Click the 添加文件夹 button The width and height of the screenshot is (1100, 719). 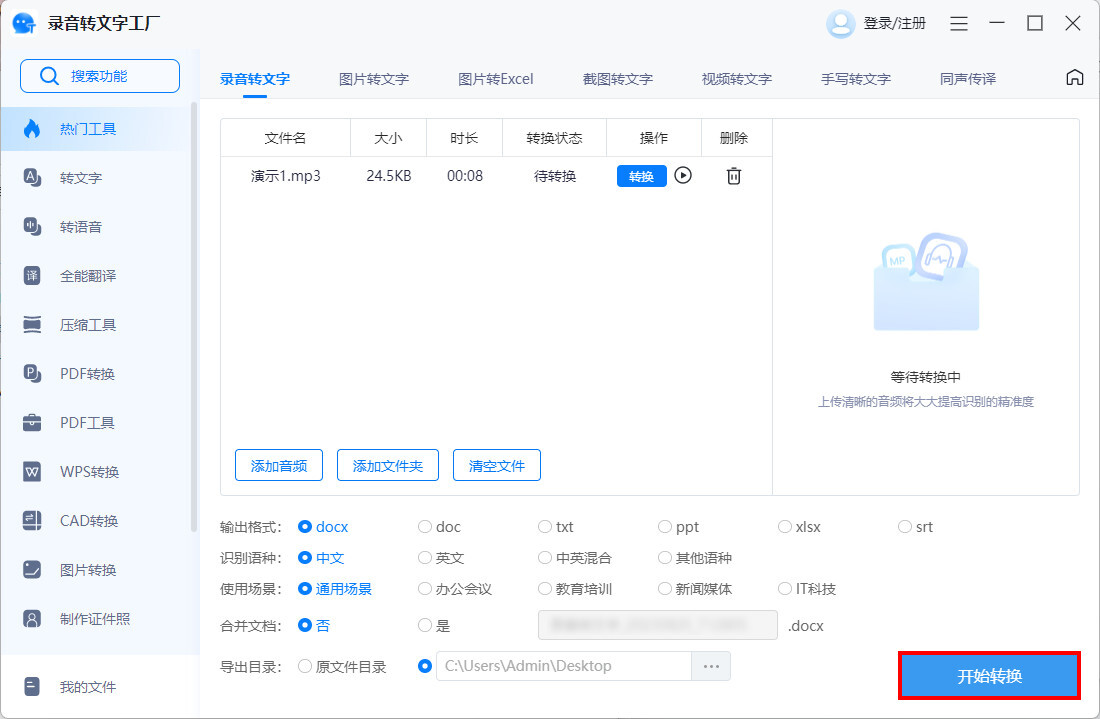[x=387, y=465]
